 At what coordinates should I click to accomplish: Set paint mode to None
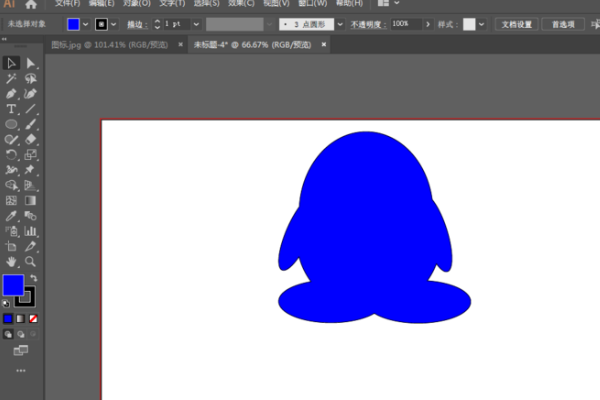tap(34, 318)
